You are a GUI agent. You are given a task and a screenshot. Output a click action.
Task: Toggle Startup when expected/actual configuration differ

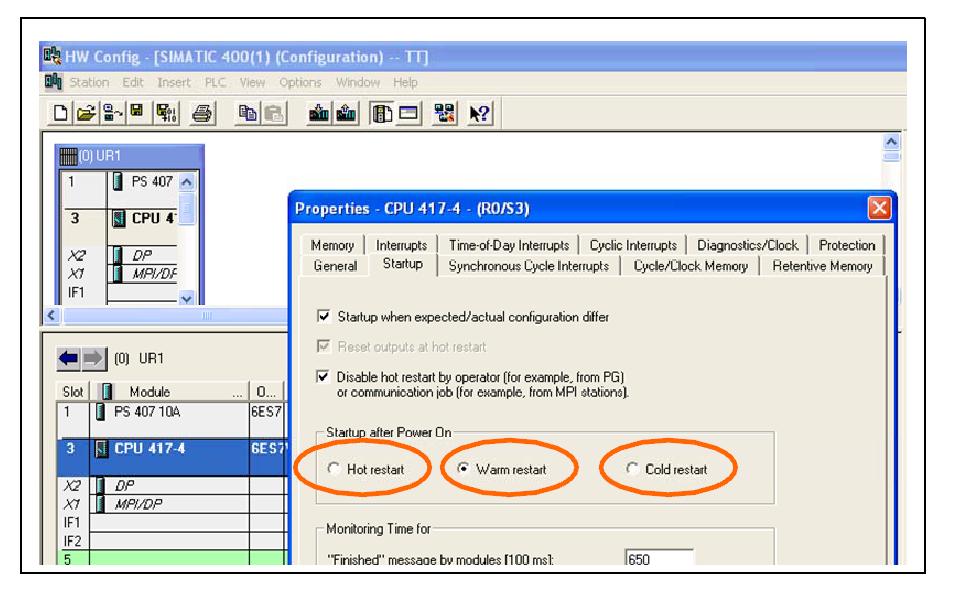324,316
